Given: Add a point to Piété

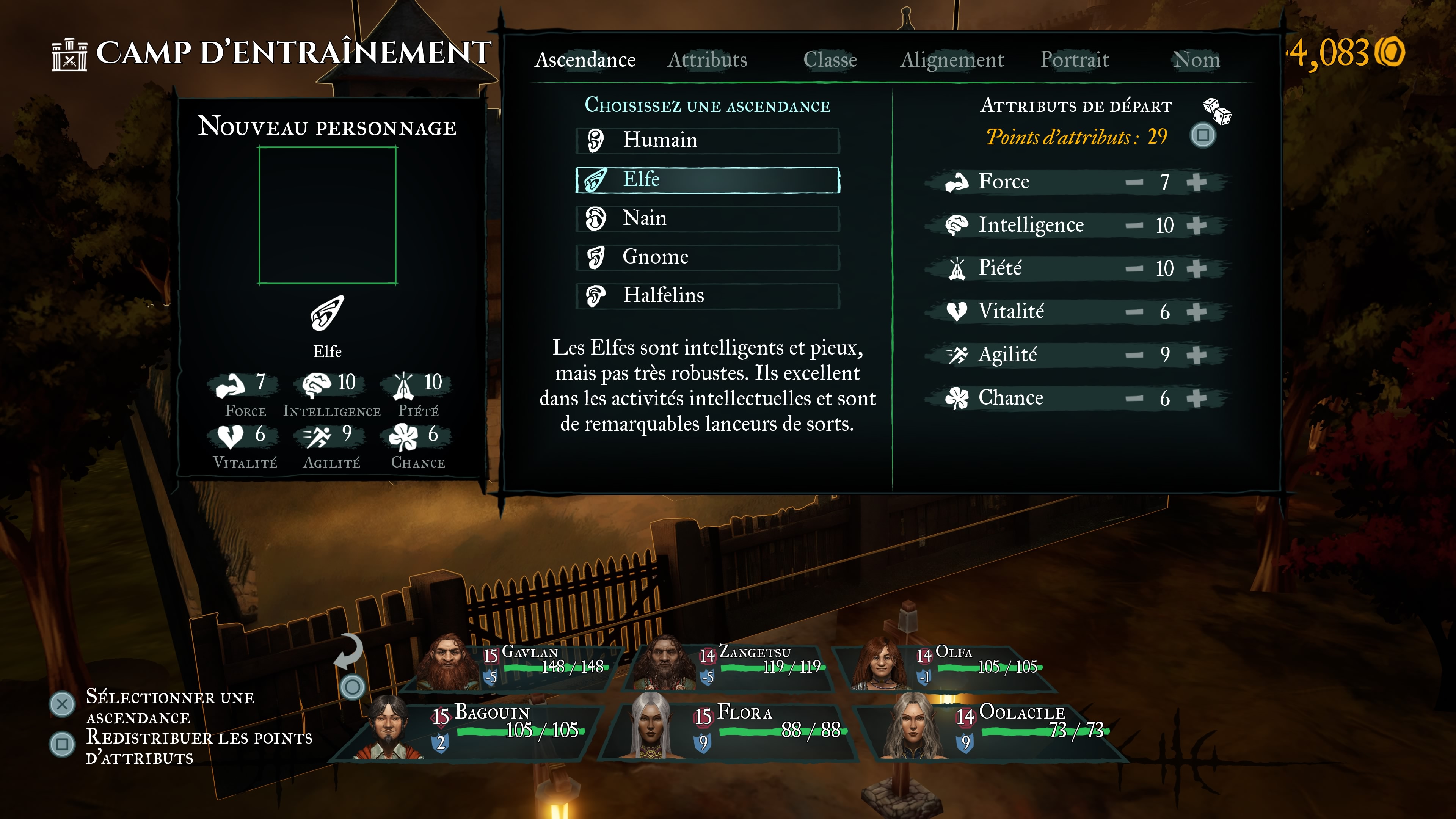Looking at the screenshot, I should [x=1197, y=268].
